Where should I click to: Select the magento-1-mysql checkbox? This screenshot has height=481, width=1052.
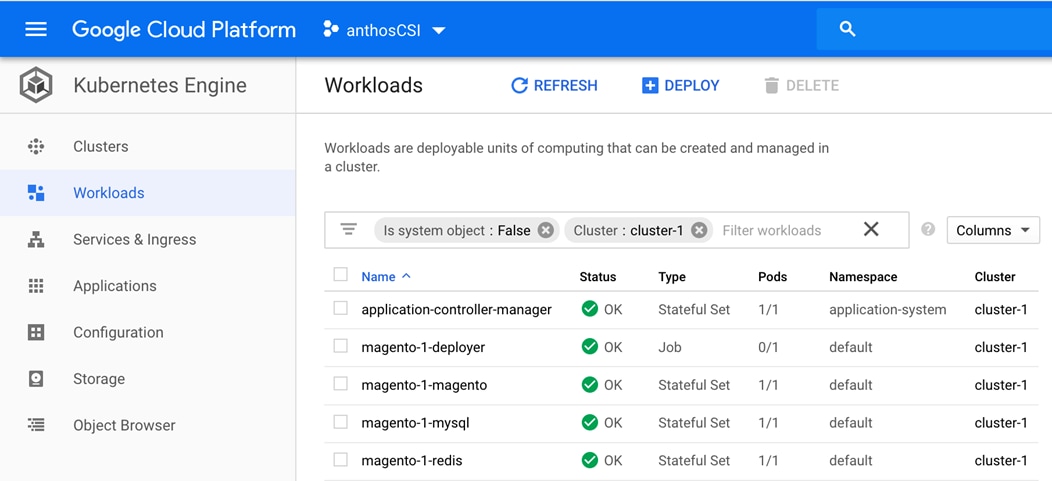[341, 422]
